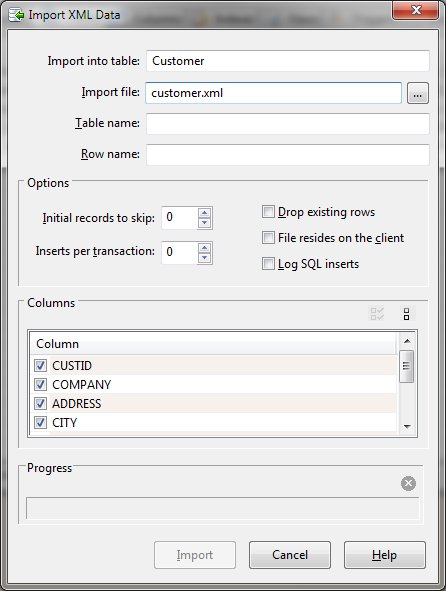446x591 pixels.
Task: Uncheck the COMPANY column checkbox
Action: pos(40,384)
